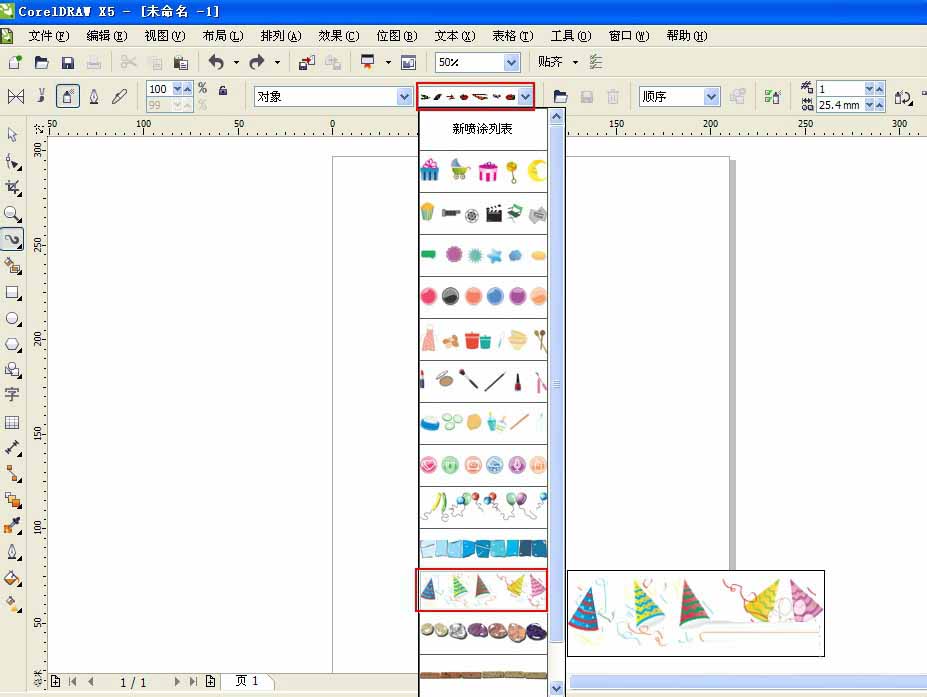
Task: Select the Fill bucket tool
Action: pos(12,578)
